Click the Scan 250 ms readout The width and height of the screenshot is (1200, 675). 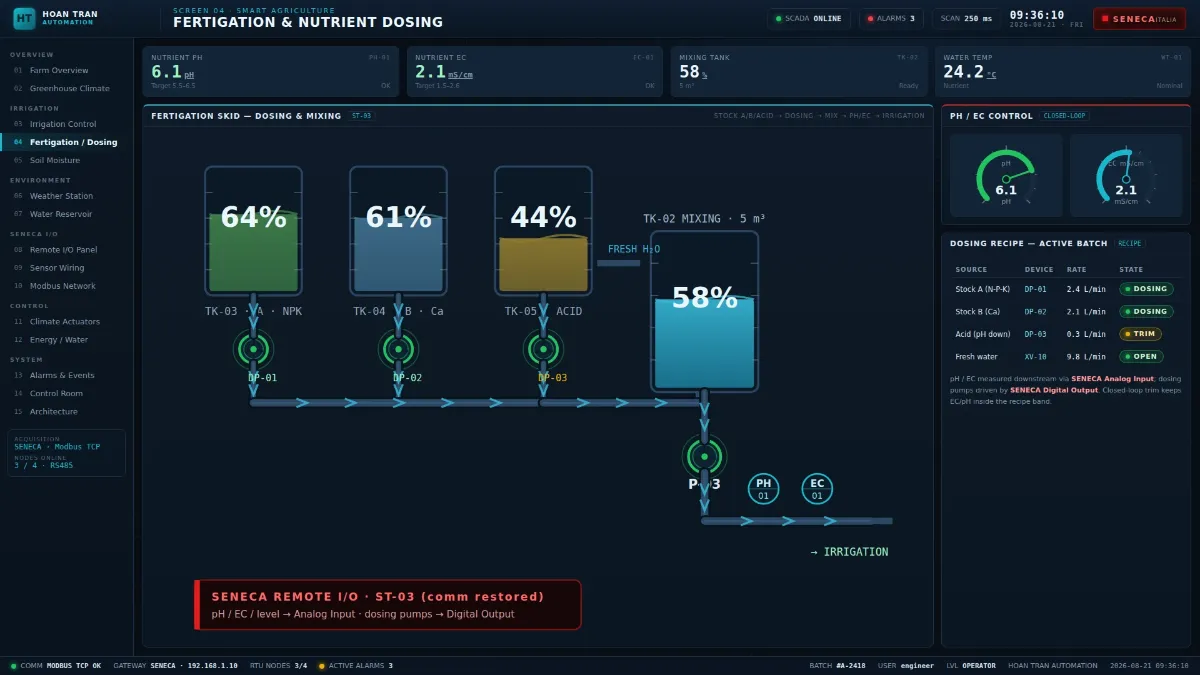[966, 18]
